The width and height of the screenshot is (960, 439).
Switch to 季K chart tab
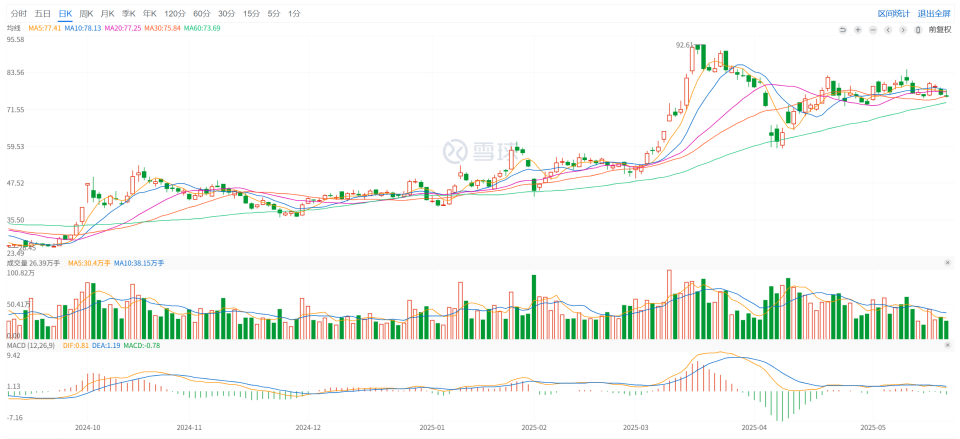(x=129, y=13)
